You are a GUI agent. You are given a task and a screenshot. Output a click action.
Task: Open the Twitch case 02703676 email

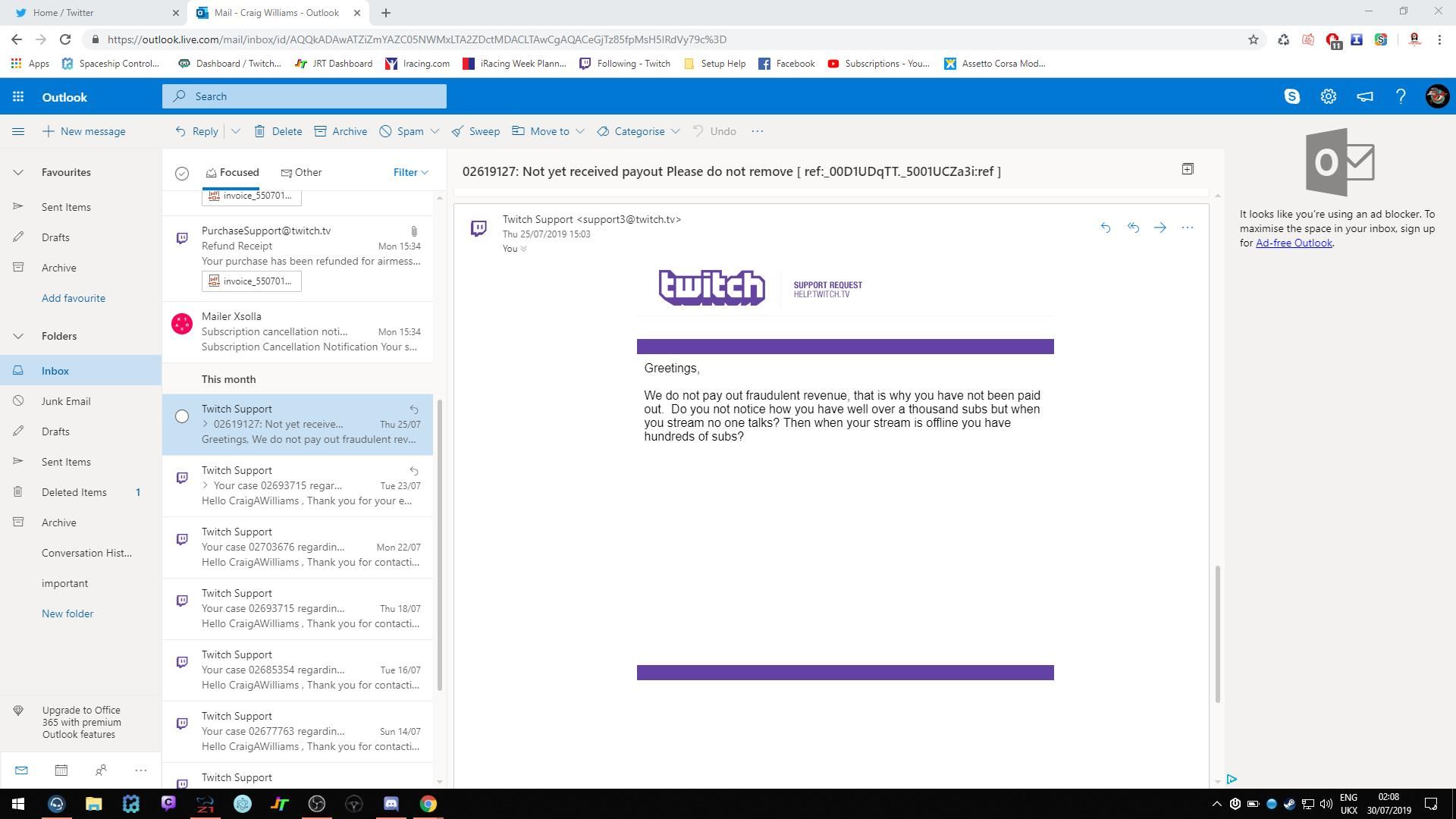click(297, 547)
